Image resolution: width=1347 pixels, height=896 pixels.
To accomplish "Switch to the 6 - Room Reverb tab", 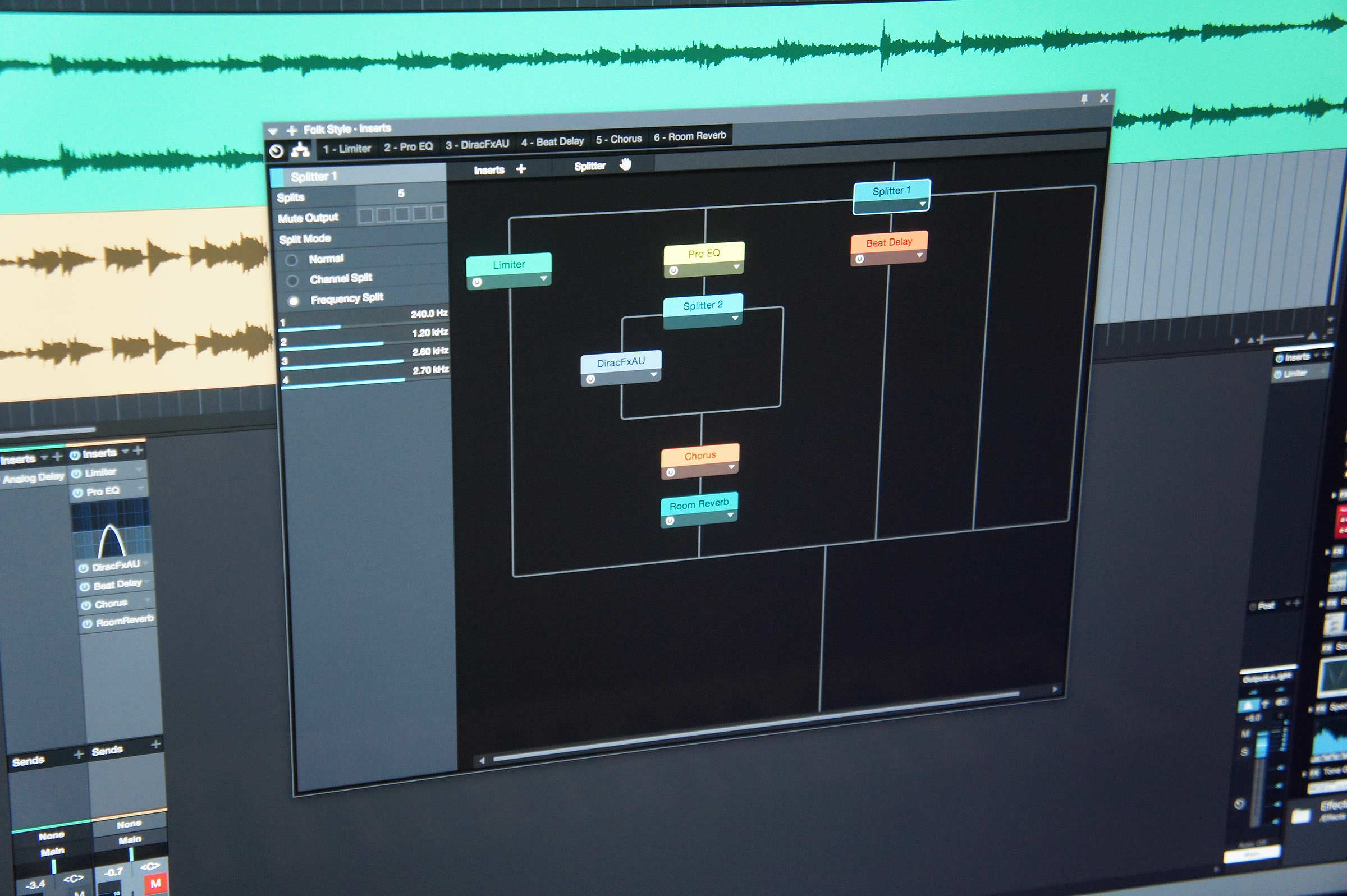I will (690, 136).
